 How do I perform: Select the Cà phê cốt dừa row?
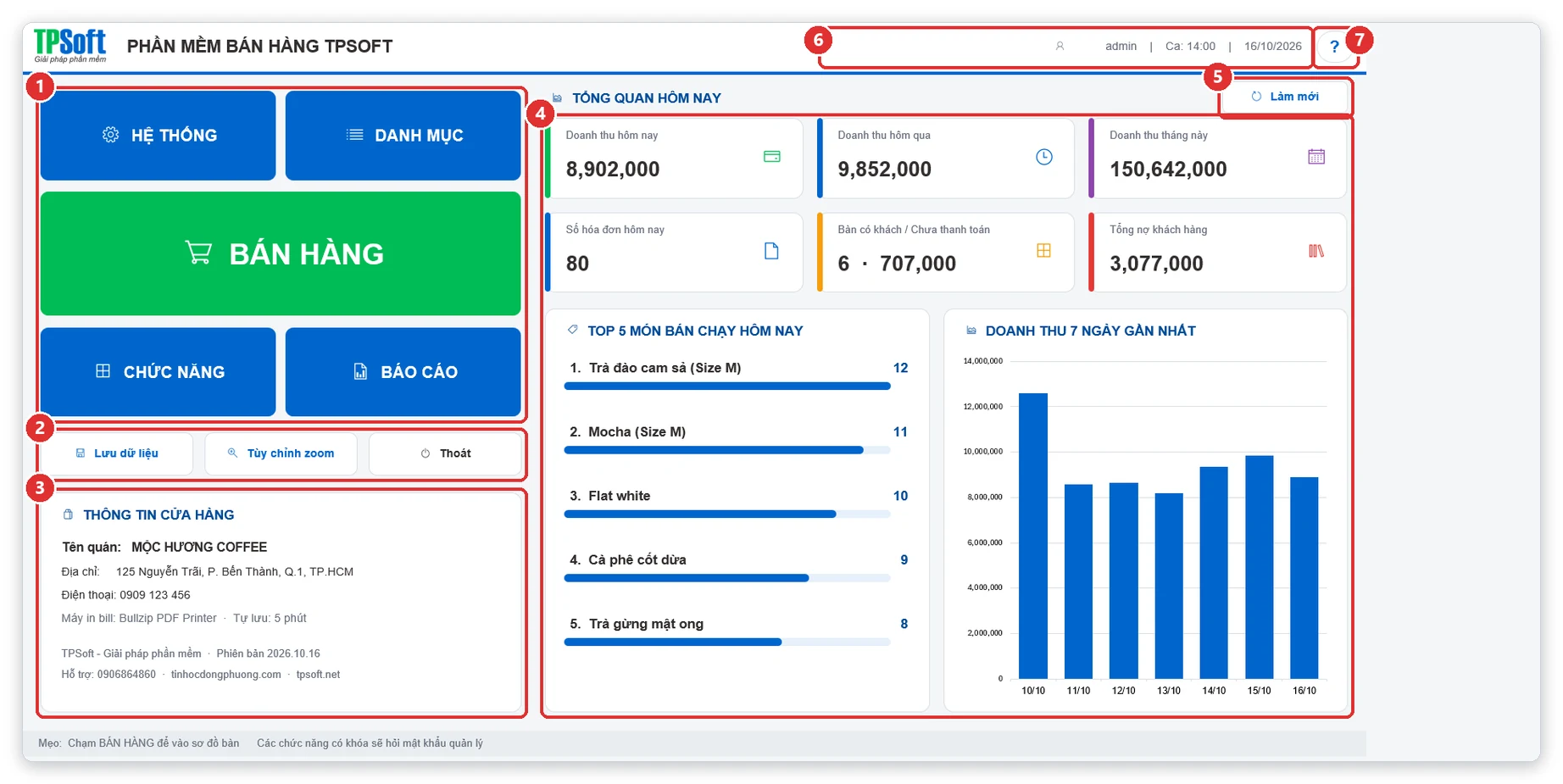coord(736,568)
